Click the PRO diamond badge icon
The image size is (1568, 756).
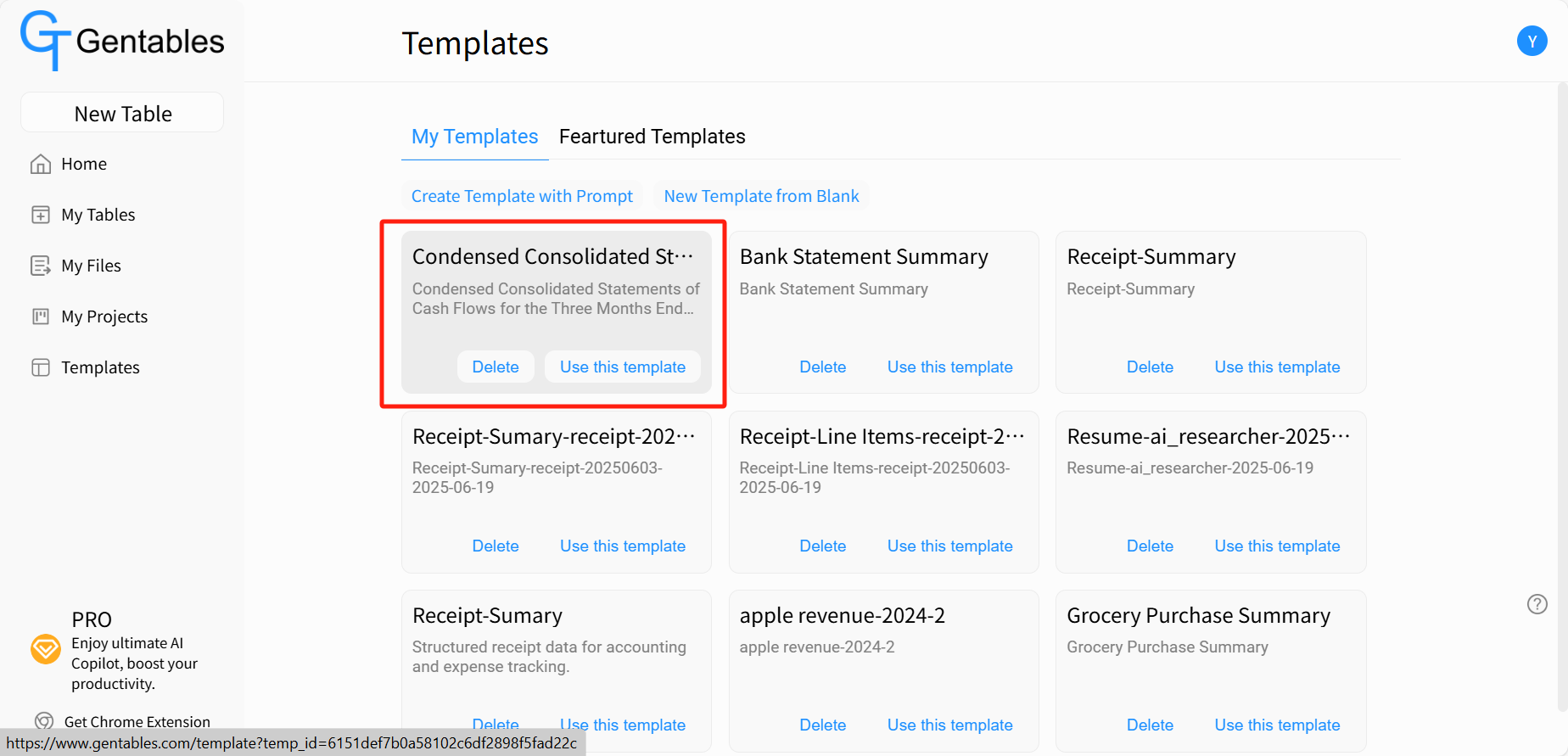click(46, 649)
